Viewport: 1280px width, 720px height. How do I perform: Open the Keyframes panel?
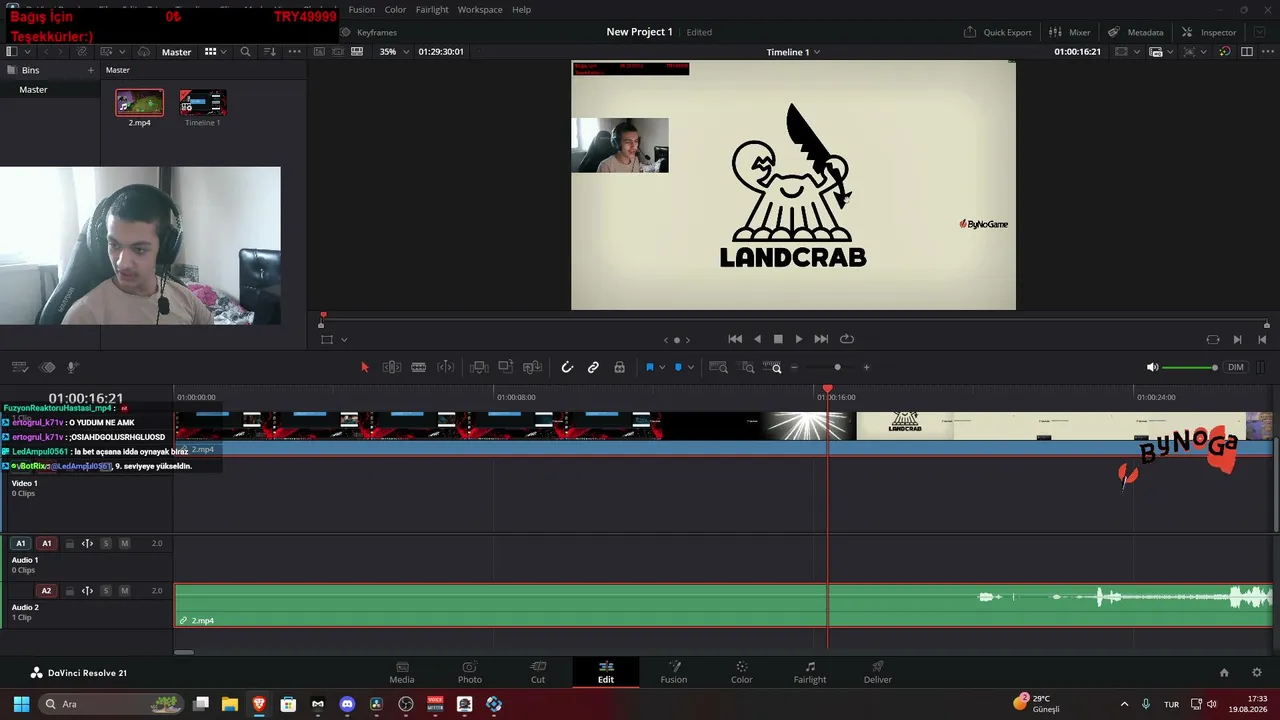369,32
